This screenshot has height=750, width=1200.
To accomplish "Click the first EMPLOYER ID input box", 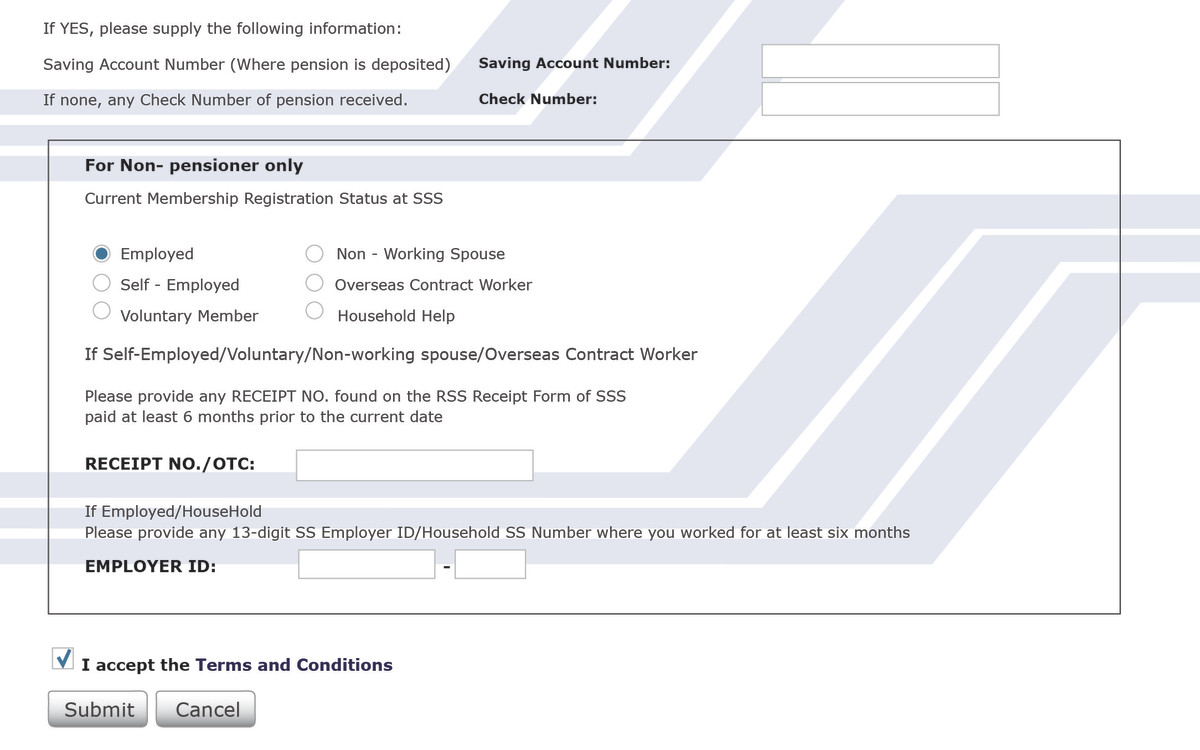I will pyautogui.click(x=366, y=564).
